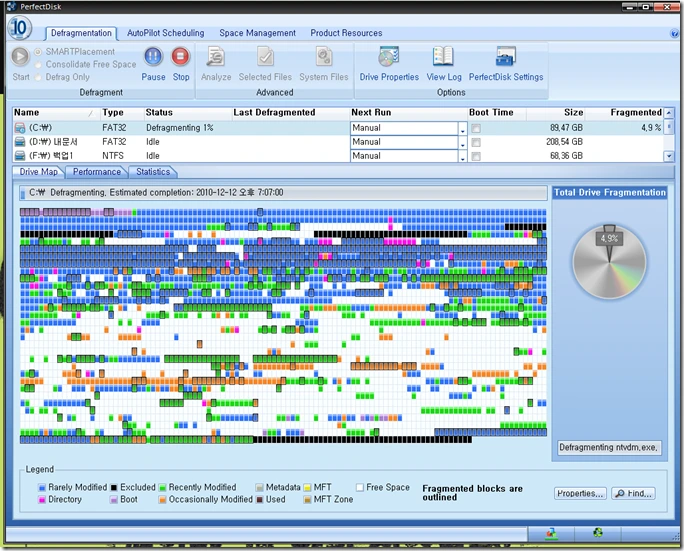Select the 208.54 GB size cell
This screenshot has height=551, width=684.
click(564, 142)
